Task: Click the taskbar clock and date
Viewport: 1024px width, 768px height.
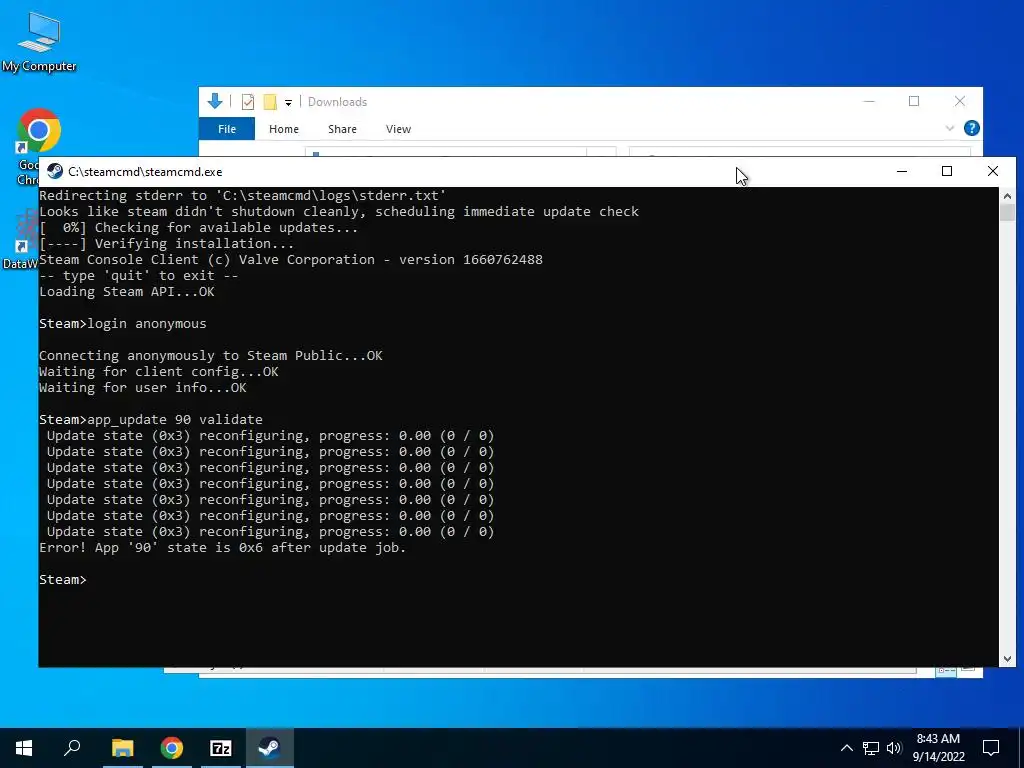Action: pyautogui.click(x=938, y=748)
